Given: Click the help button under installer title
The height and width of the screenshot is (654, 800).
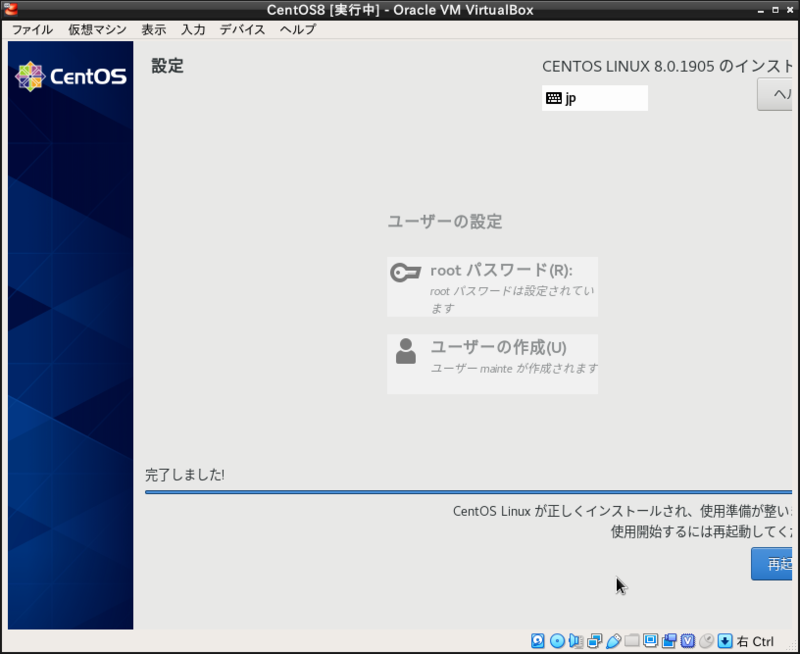Looking at the screenshot, I should tap(774, 94).
